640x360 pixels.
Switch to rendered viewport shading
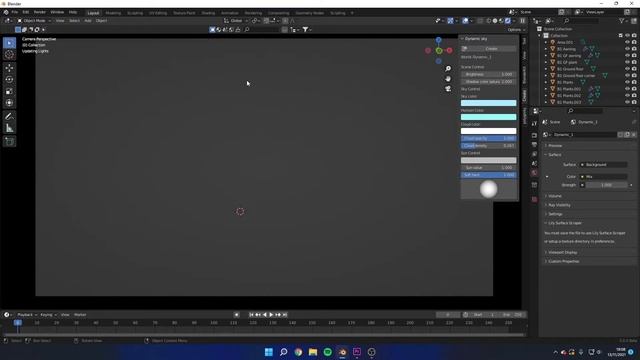(x=508, y=20)
